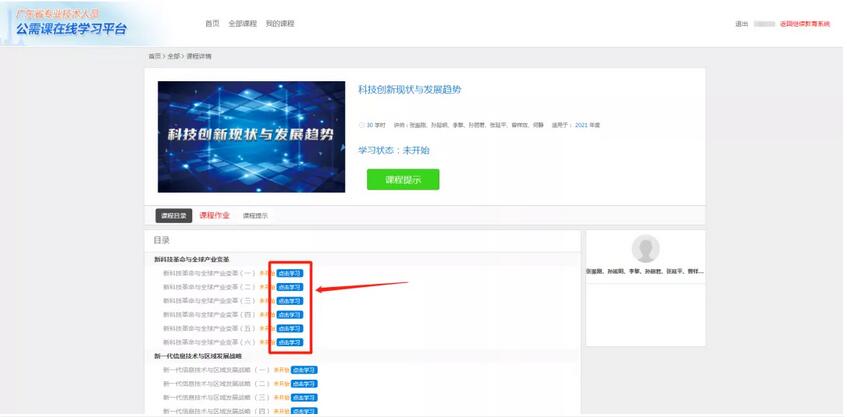Screen dimensions: 847x417
Task: Click 未开始 status of 新一代信息技术与区域发展战略（二）
Action: pyautogui.click(x=281, y=384)
